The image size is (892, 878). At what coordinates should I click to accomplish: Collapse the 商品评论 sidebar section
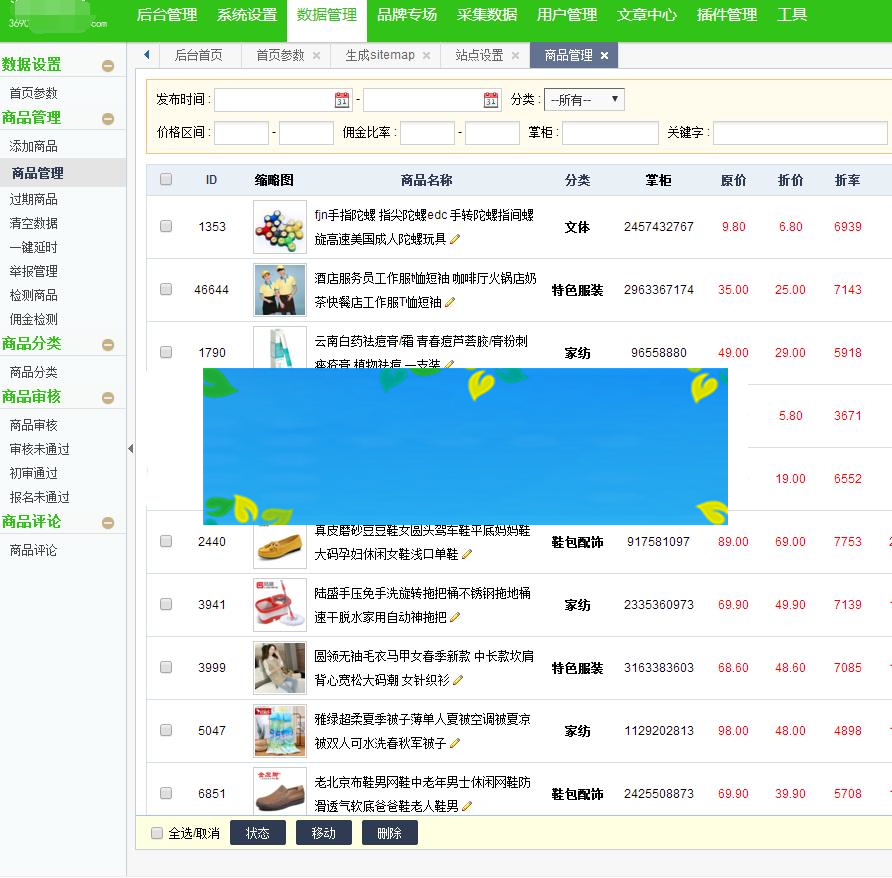pos(108,521)
